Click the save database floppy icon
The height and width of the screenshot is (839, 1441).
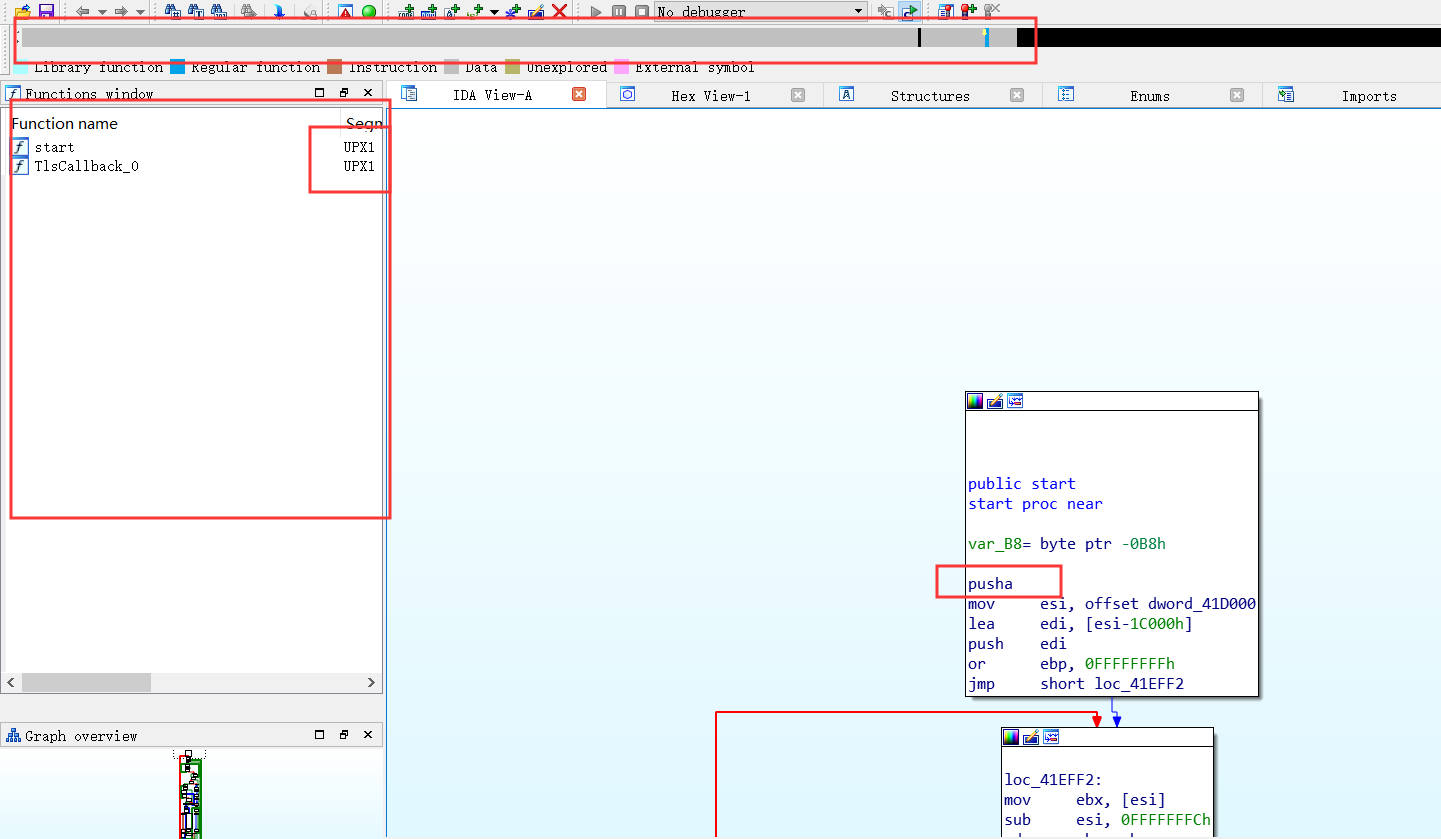[x=46, y=11]
